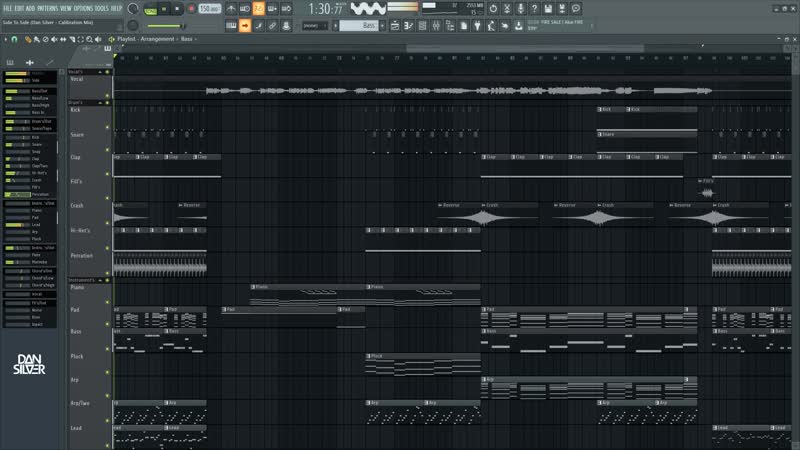Click the microphone recording icon
Screen dimensions: 800x450
(520, 9)
